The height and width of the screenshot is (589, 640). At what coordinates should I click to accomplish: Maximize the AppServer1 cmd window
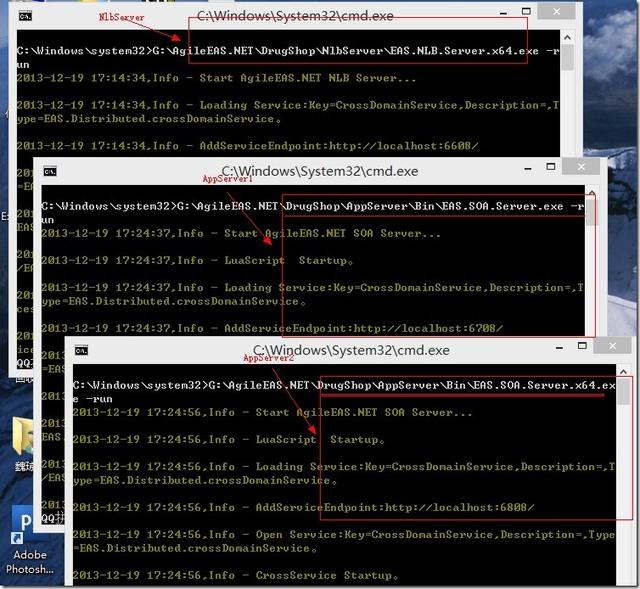[551, 167]
